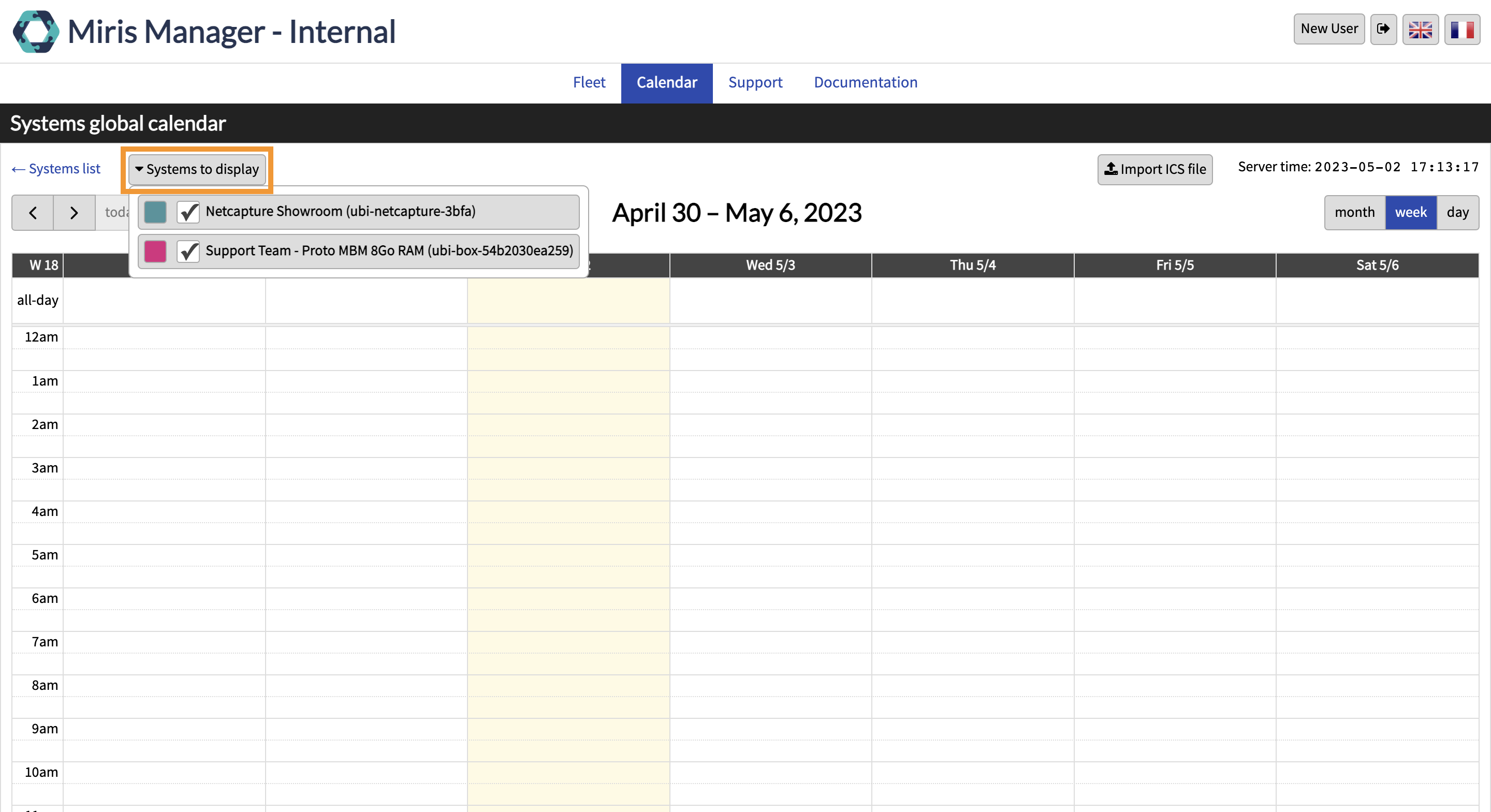Click the April 30 – May 6, 2023 heading
The height and width of the screenshot is (812, 1491).
(737, 214)
